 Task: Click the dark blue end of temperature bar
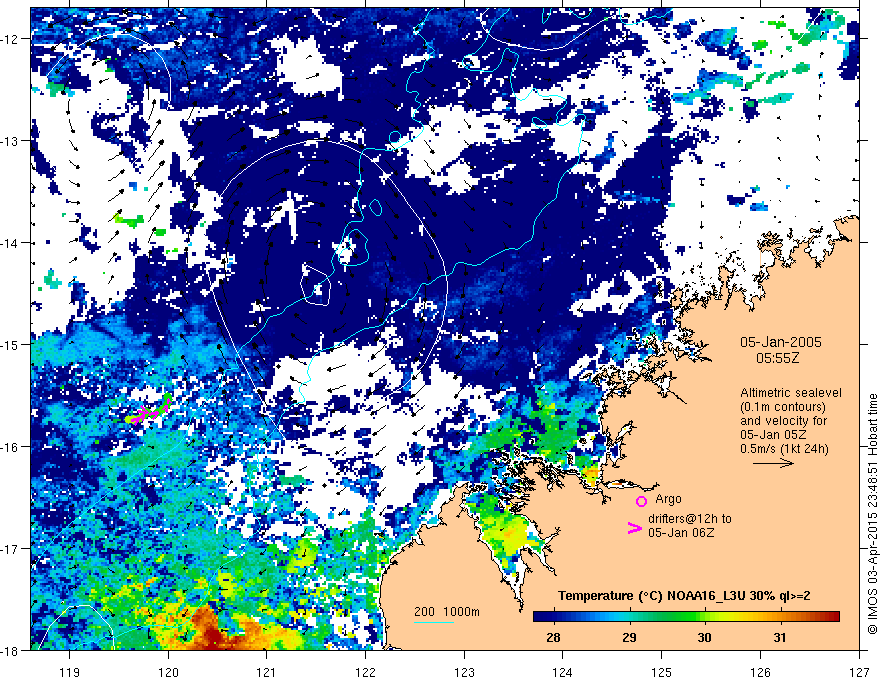click(x=542, y=617)
